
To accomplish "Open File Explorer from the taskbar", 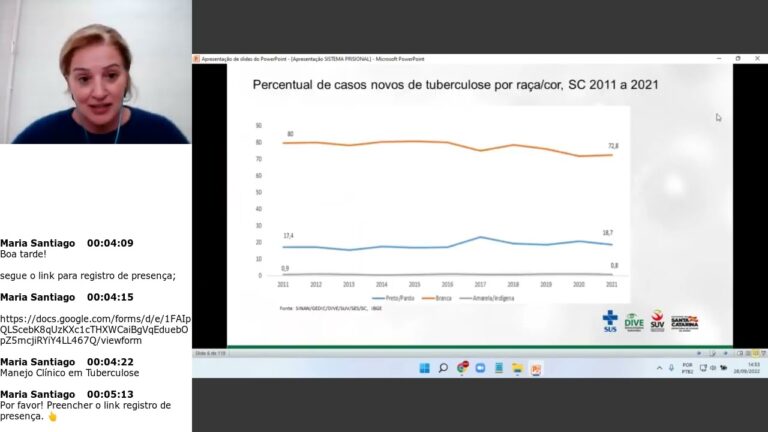I will tap(517, 368).
